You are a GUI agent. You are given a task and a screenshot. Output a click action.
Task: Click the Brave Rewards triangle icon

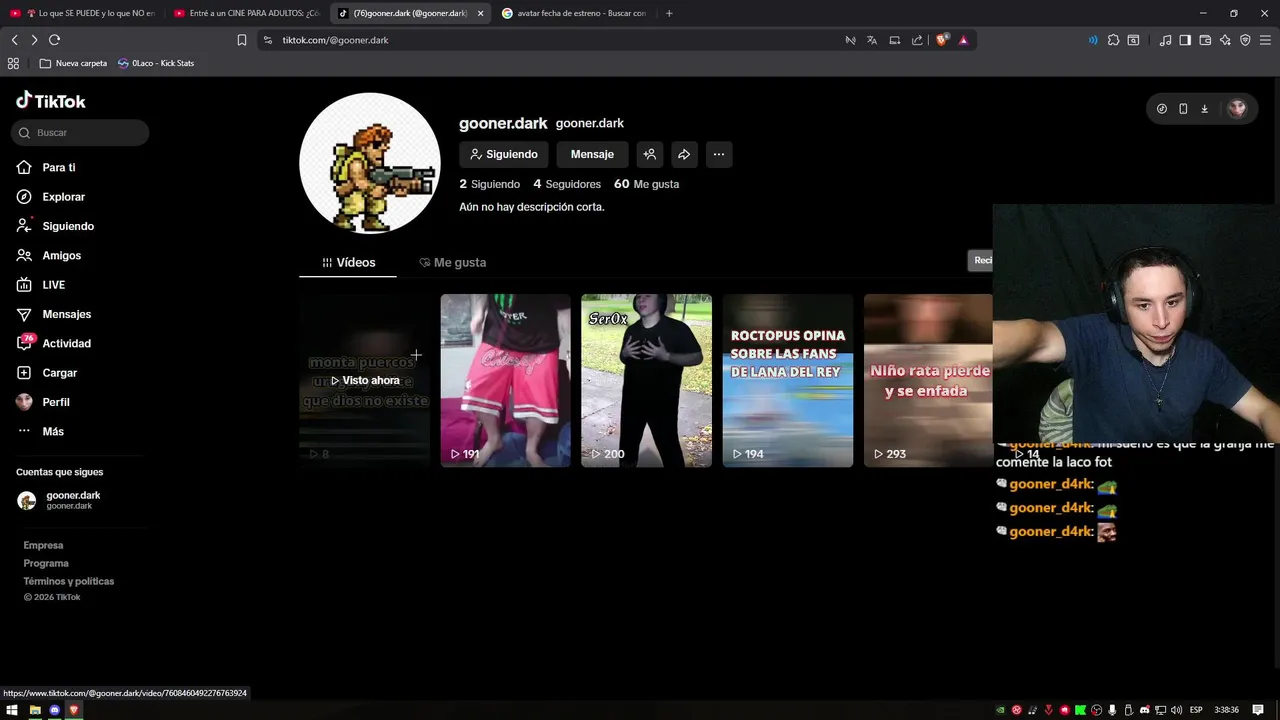coord(963,40)
